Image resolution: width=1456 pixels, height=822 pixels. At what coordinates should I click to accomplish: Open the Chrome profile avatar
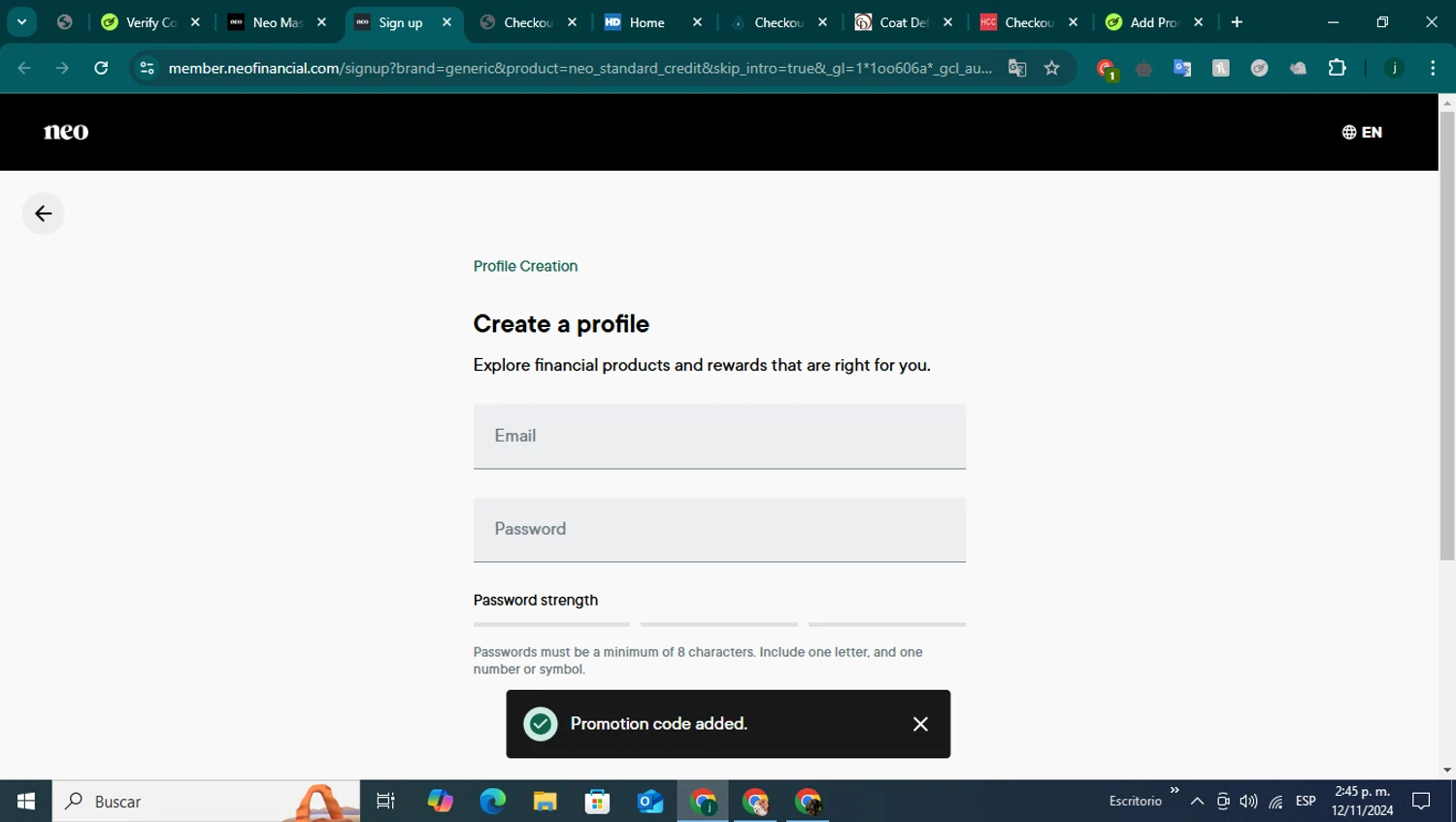(1394, 68)
